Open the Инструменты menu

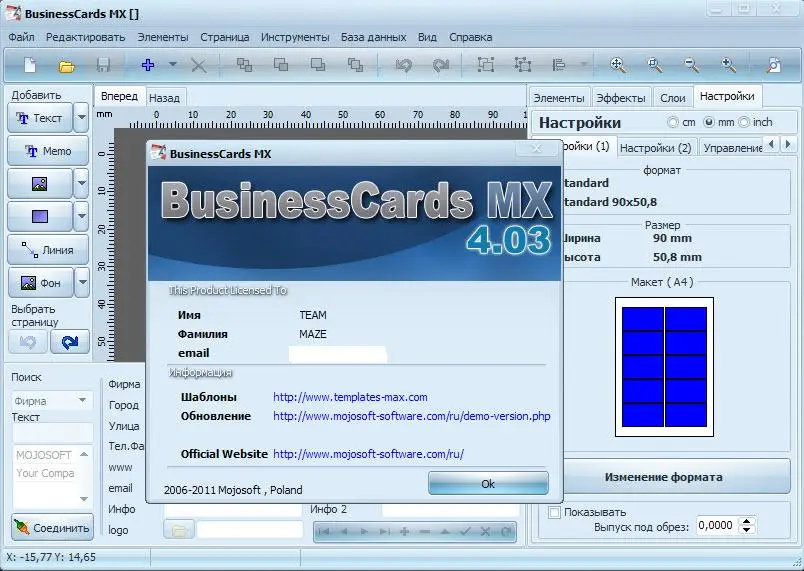295,37
